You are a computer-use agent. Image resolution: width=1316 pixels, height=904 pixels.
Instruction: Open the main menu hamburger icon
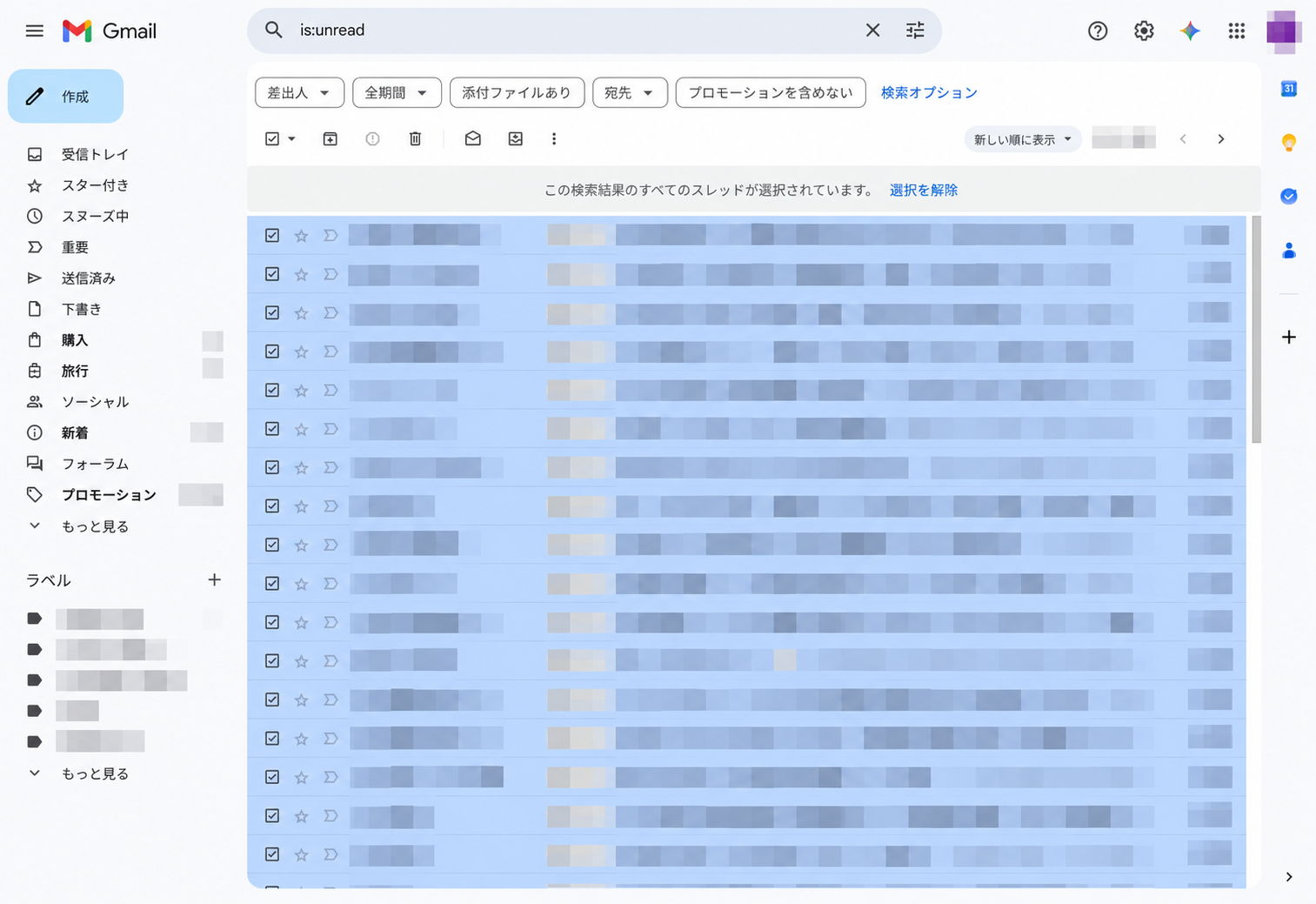(35, 31)
